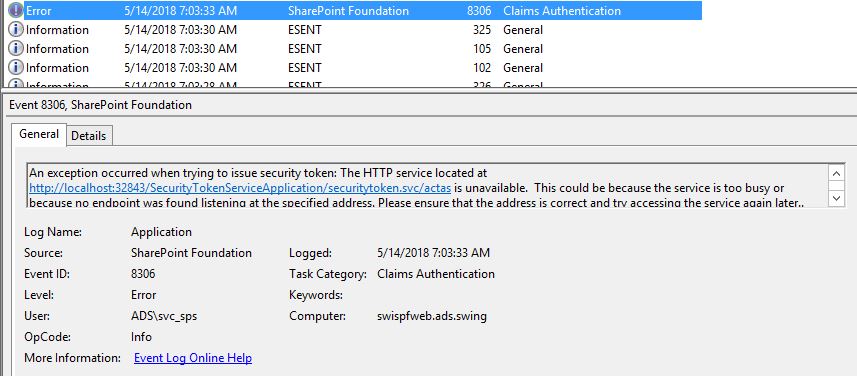Click the description scroll down arrow
This screenshot has height=376, width=857.
pos(836,197)
